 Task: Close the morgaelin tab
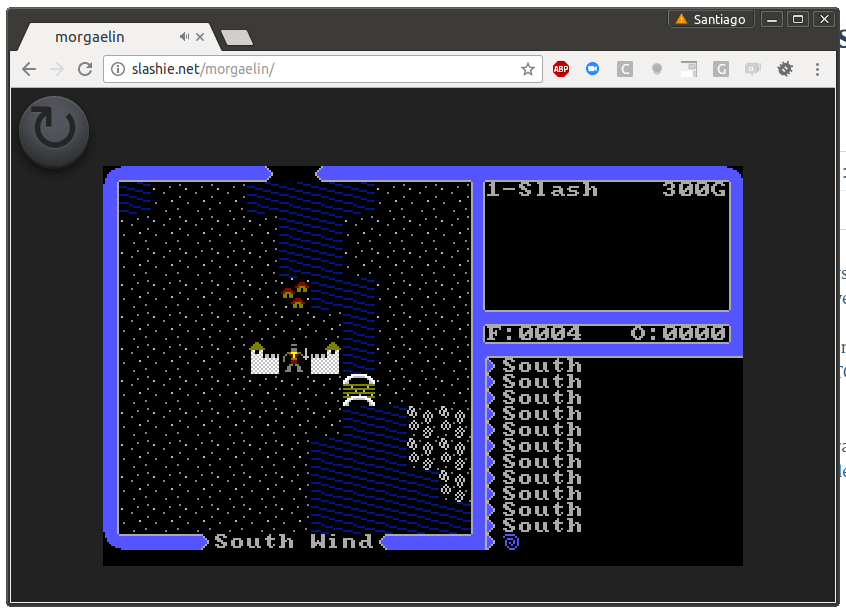coord(200,37)
